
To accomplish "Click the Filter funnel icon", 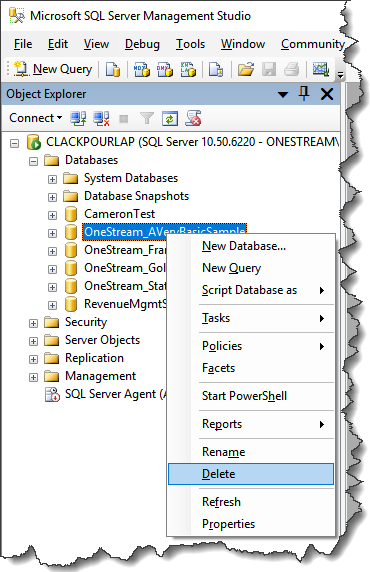I will point(147,118).
